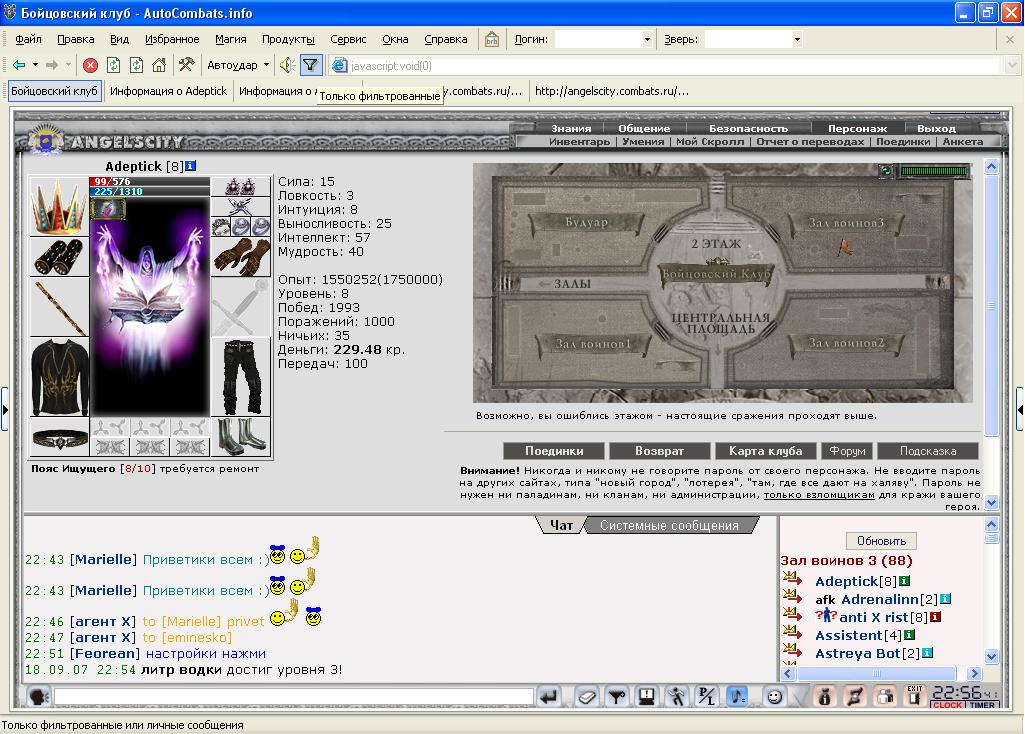1025x734 pixels.
Task: Toggle the CLOCK mode label
Action: tap(947, 705)
